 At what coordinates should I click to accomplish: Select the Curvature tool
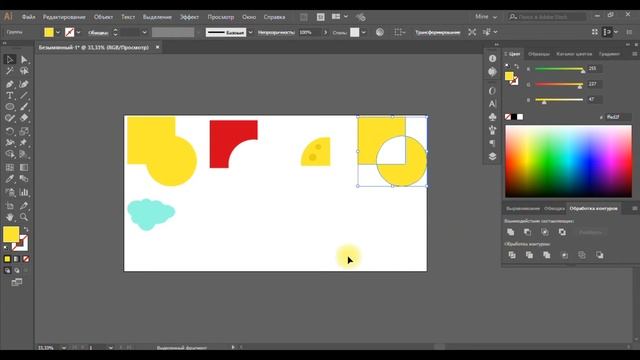click(24, 84)
